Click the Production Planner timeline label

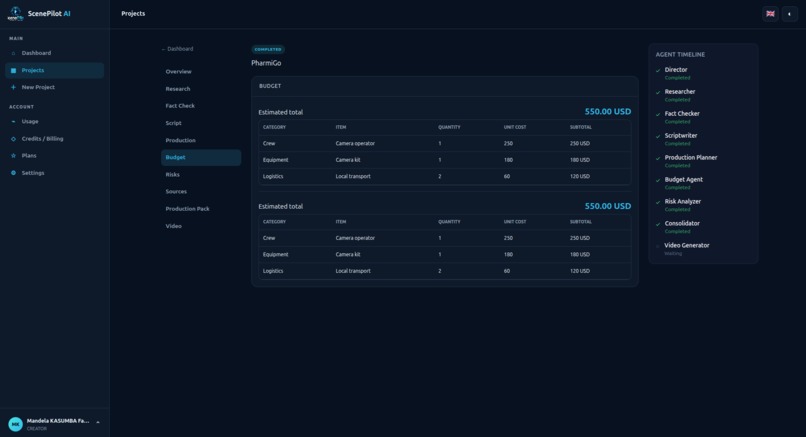690,158
